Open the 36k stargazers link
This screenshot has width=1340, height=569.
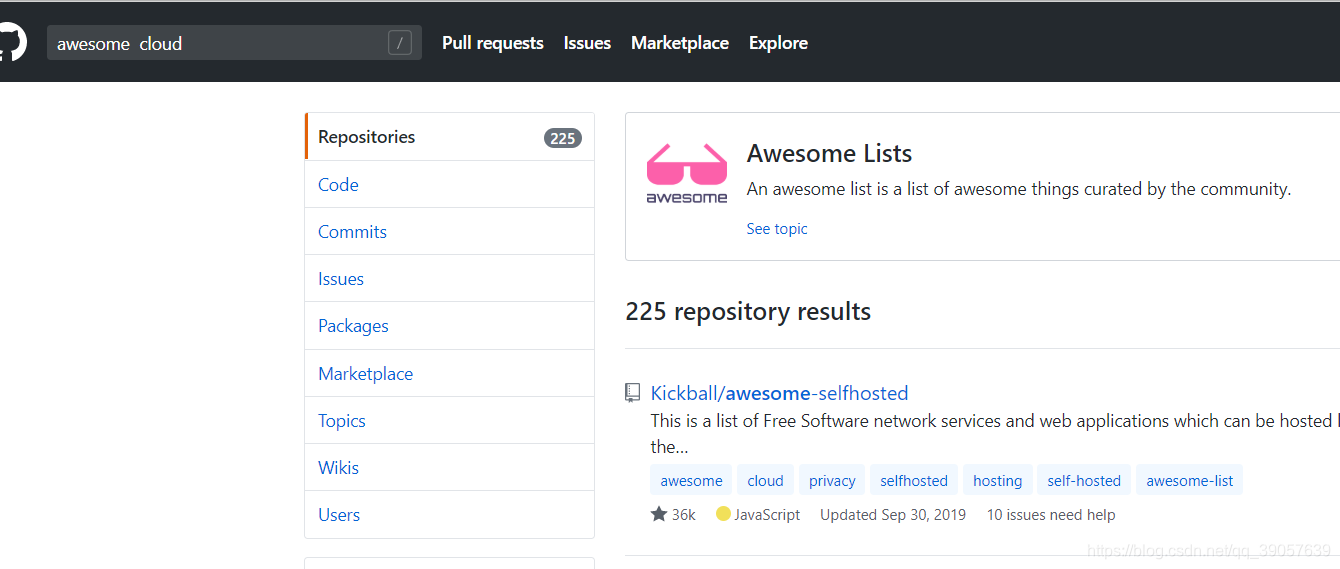click(673, 514)
